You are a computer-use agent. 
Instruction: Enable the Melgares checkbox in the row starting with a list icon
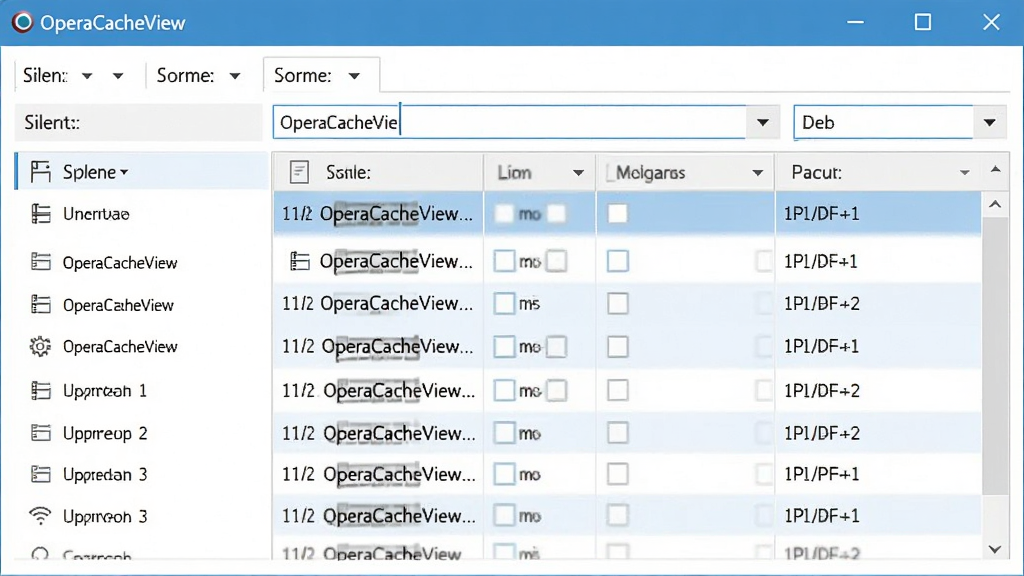[617, 261]
